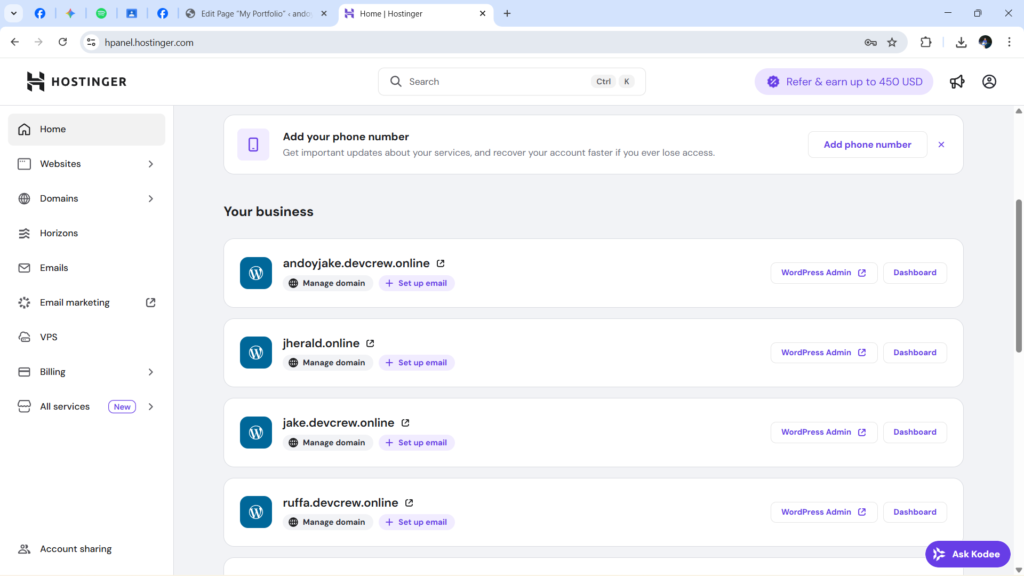Click the Hostinger logo in header

(76, 82)
